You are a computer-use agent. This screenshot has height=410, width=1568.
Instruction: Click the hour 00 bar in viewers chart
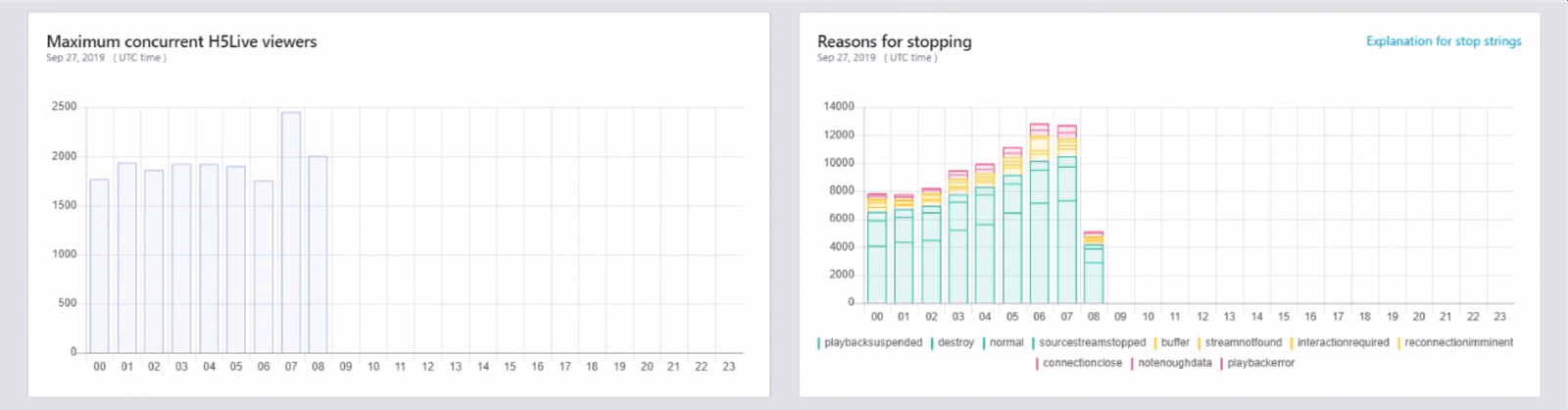99,265
